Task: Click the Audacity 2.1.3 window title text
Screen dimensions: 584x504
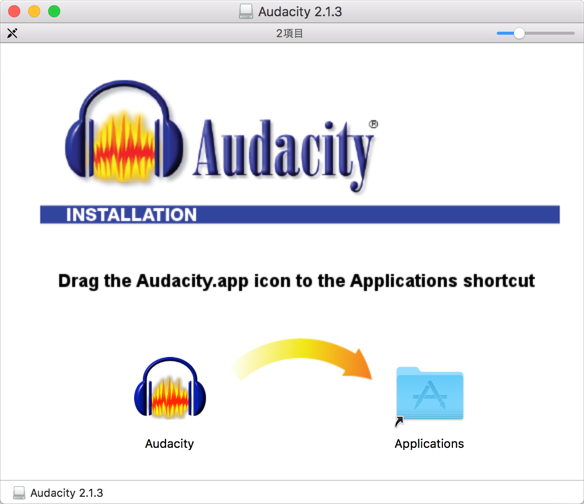Action: pyautogui.click(x=300, y=12)
